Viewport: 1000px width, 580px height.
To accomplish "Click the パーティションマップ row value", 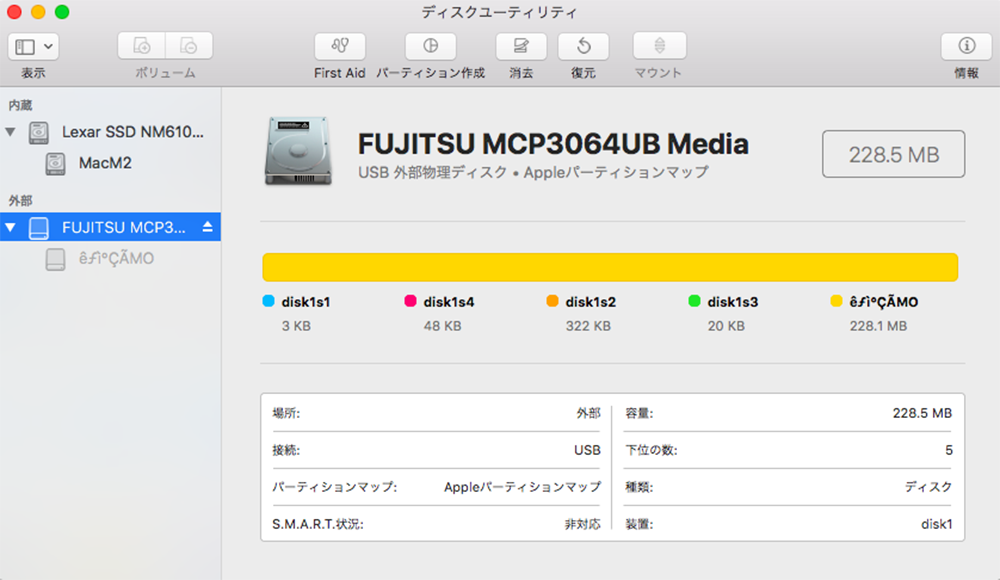I will [x=522, y=487].
